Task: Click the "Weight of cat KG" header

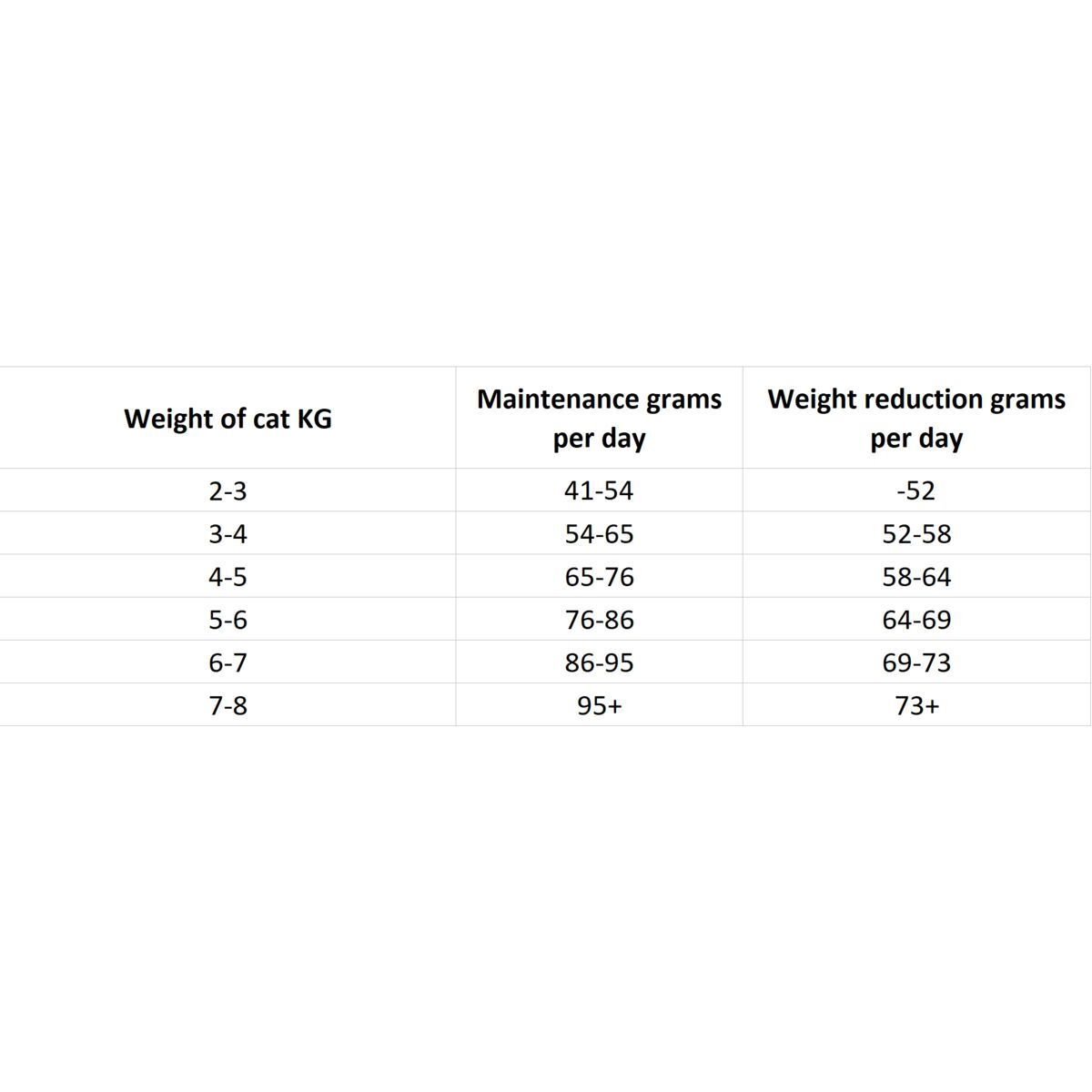Action: (x=227, y=419)
